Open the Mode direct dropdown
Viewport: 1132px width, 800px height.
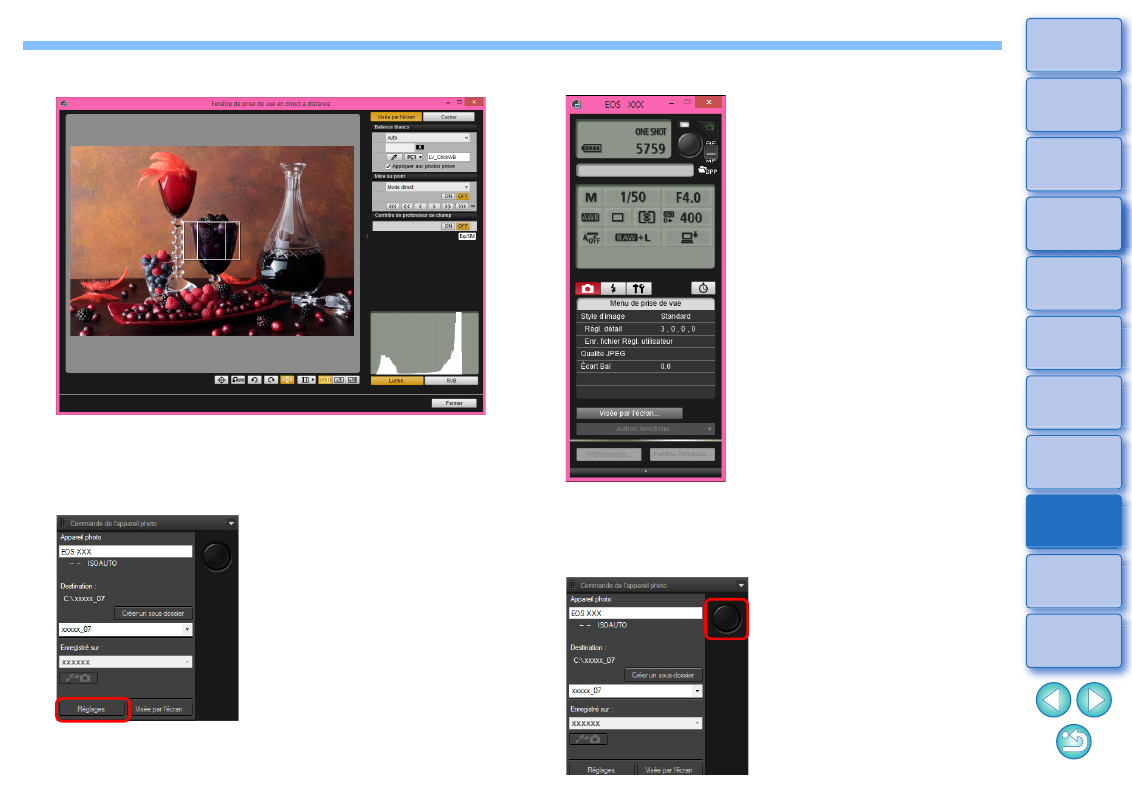(x=427, y=187)
